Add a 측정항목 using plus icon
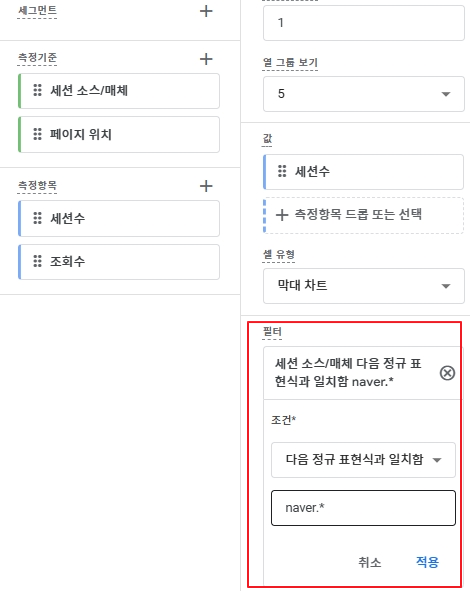This screenshot has width=470, height=591. tap(206, 186)
